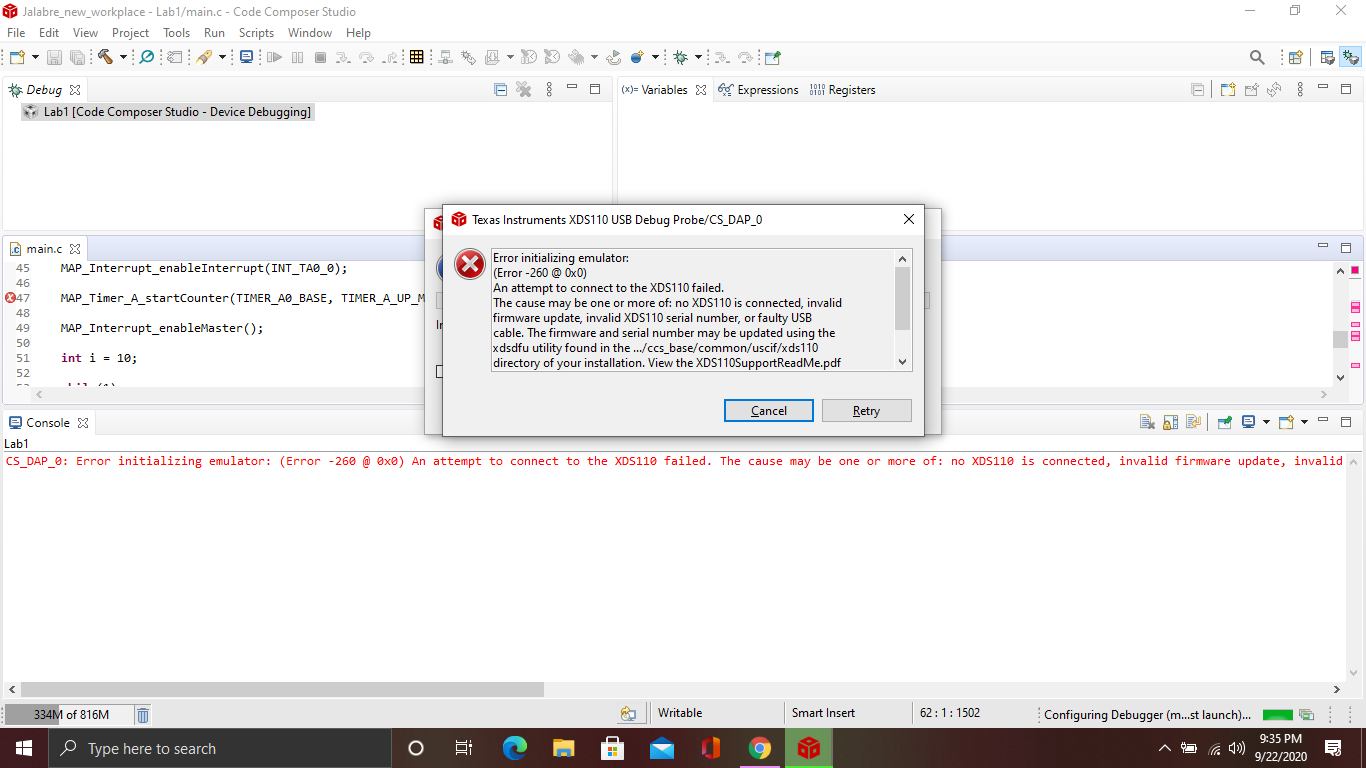Open the Build hammer dropdown arrow
This screenshot has height=768, width=1366.
point(123,57)
